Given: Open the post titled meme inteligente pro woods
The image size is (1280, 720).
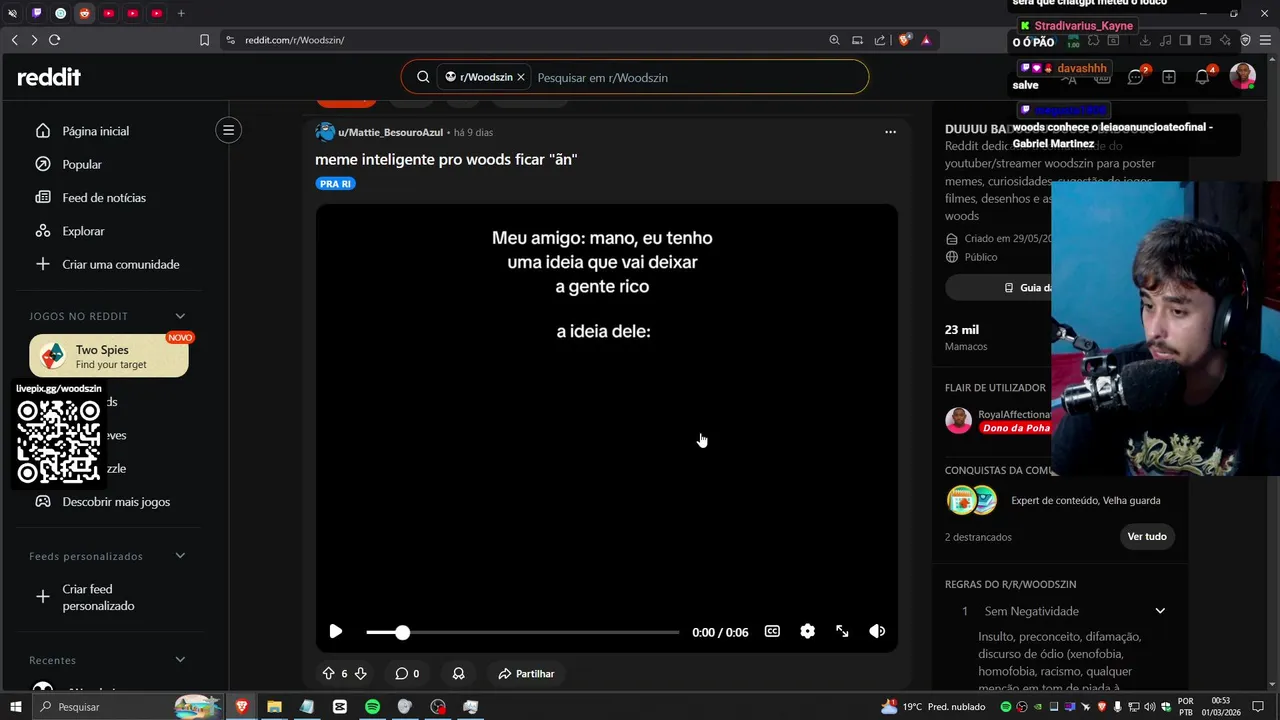Looking at the screenshot, I should [x=446, y=159].
